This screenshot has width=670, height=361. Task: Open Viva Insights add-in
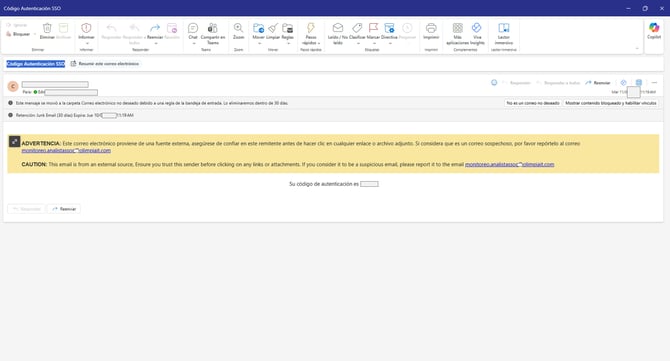tap(477, 34)
